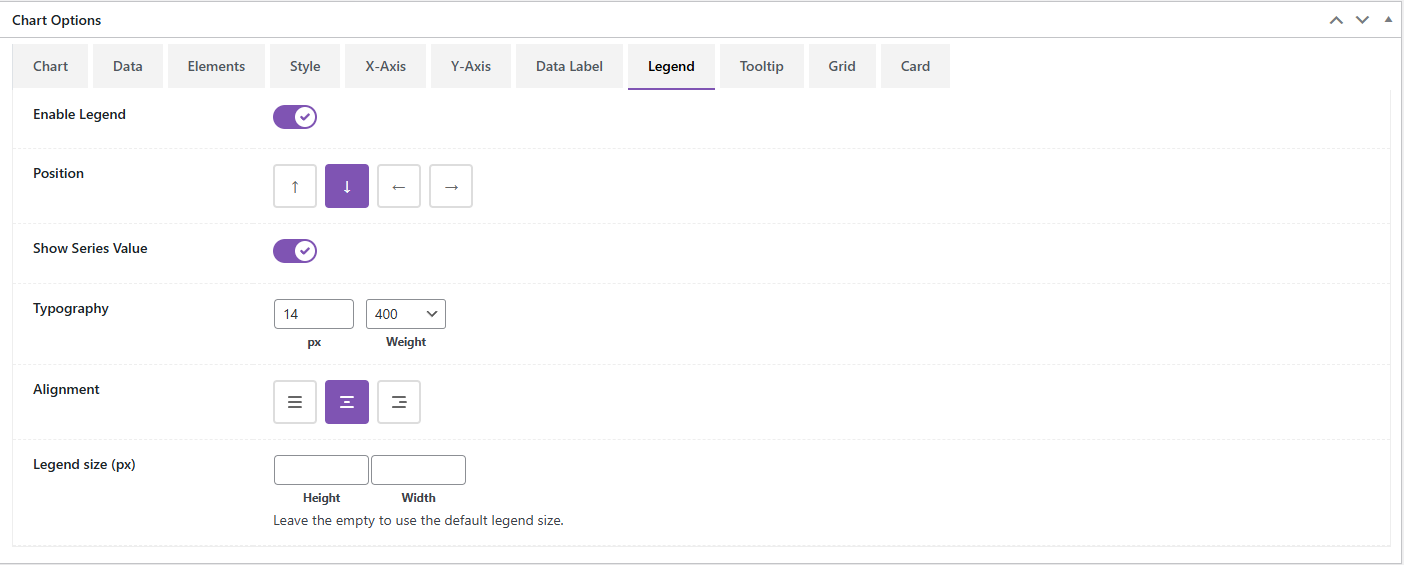Set legend position to top arrow
Screen dimensions: 1404x565
tap(295, 186)
